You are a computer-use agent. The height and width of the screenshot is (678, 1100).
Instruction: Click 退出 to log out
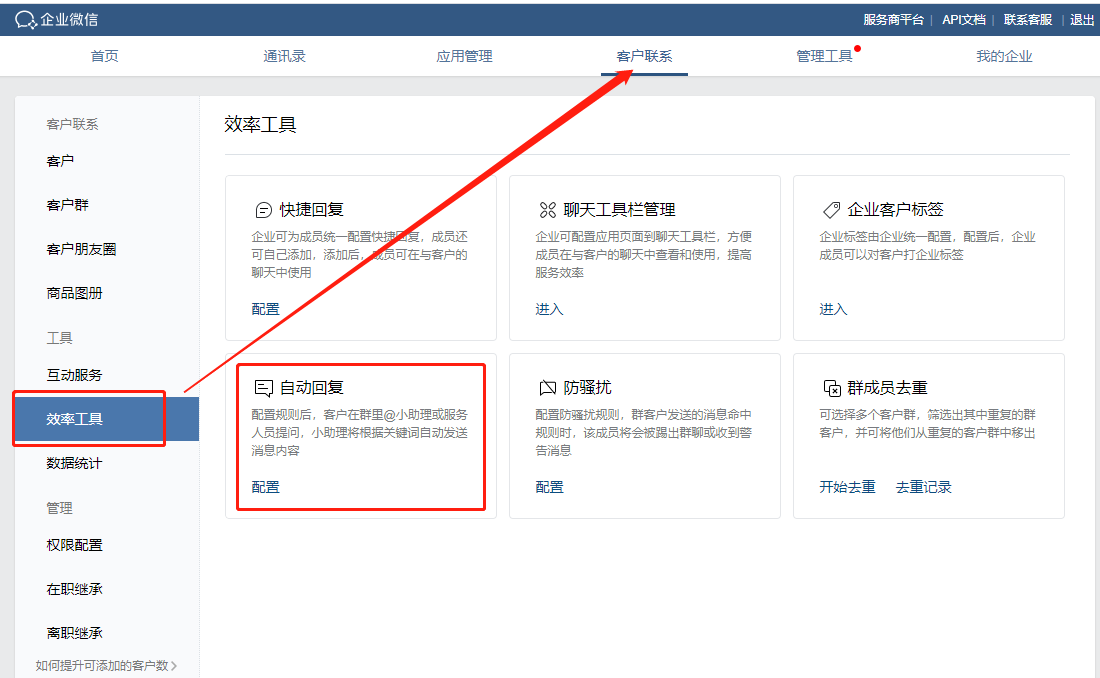pos(1082,19)
